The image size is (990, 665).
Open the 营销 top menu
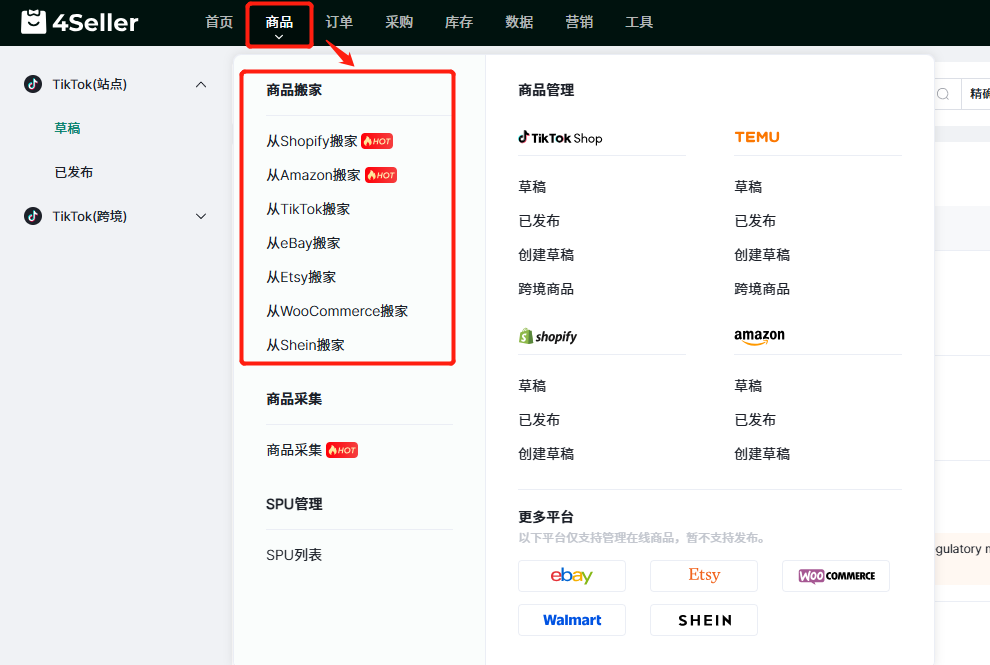point(579,22)
